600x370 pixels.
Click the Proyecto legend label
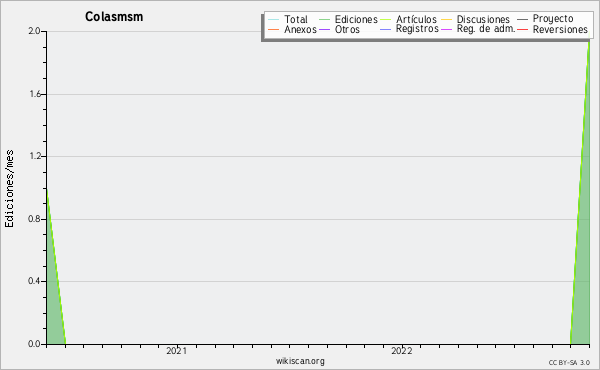pyautogui.click(x=553, y=19)
